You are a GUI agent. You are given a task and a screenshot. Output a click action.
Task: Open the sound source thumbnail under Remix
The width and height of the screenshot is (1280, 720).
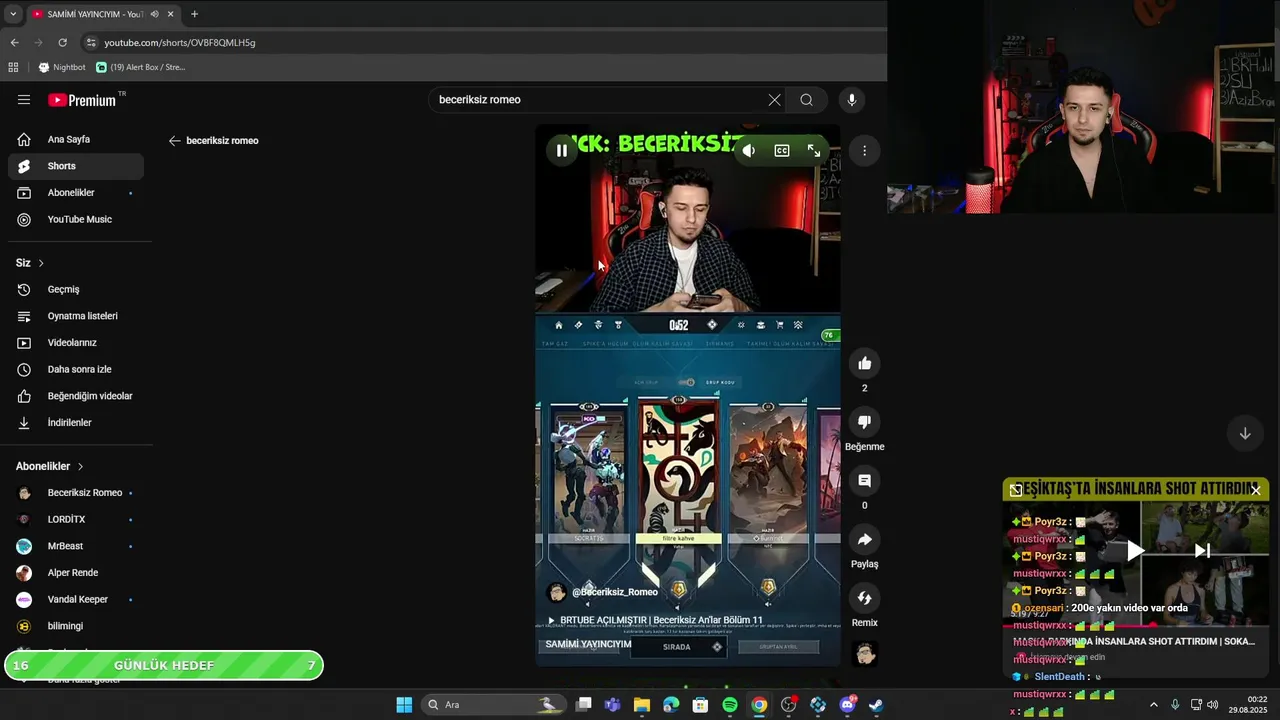pos(865,655)
